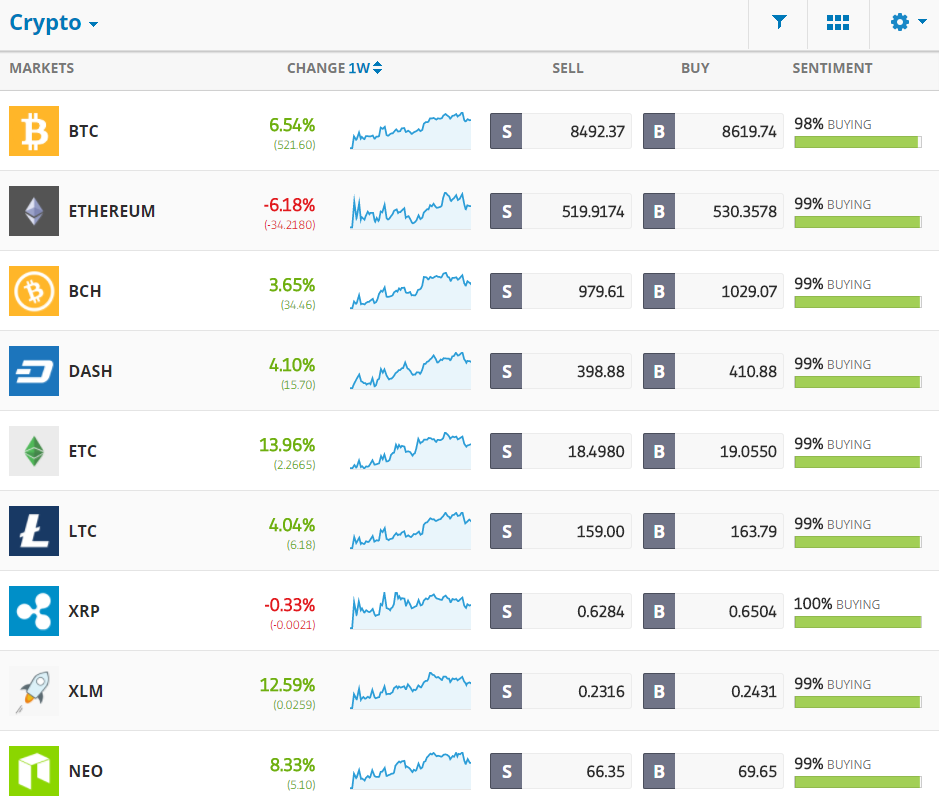Click the S button for XLM

(506, 691)
